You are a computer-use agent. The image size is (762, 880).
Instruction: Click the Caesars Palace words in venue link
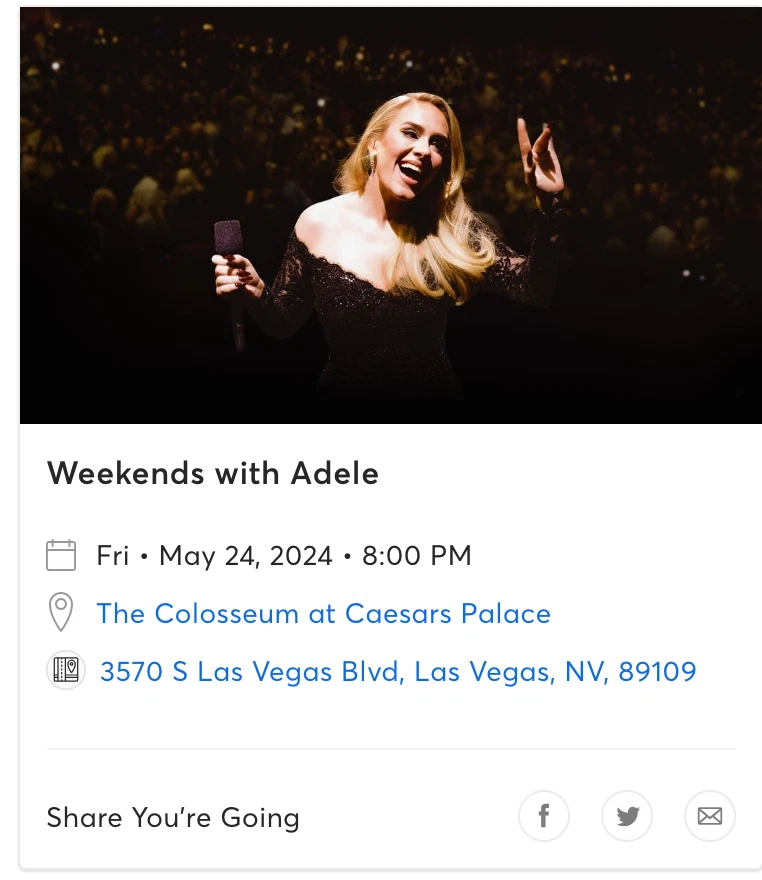tap(448, 613)
